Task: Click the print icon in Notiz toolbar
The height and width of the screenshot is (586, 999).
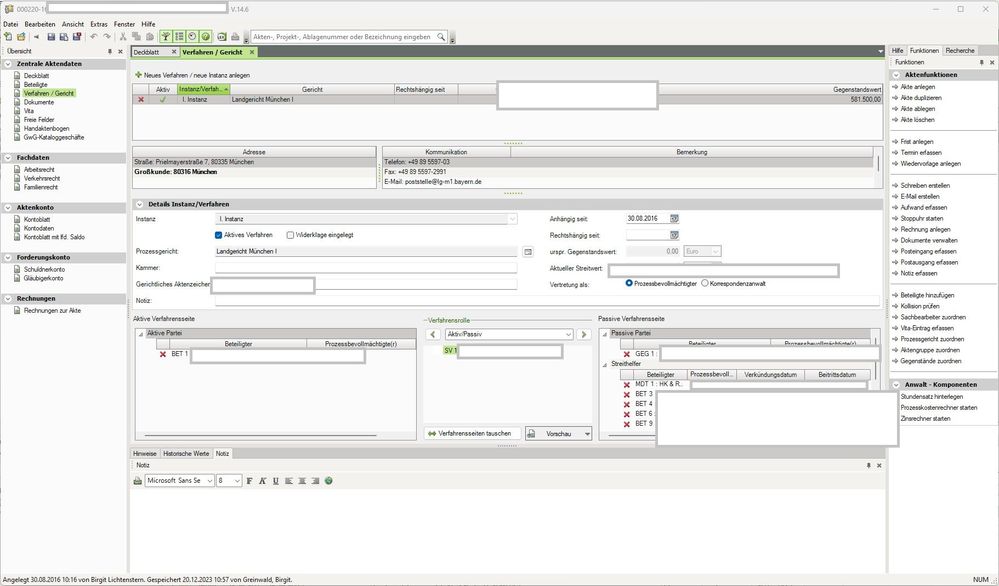Action: point(138,481)
